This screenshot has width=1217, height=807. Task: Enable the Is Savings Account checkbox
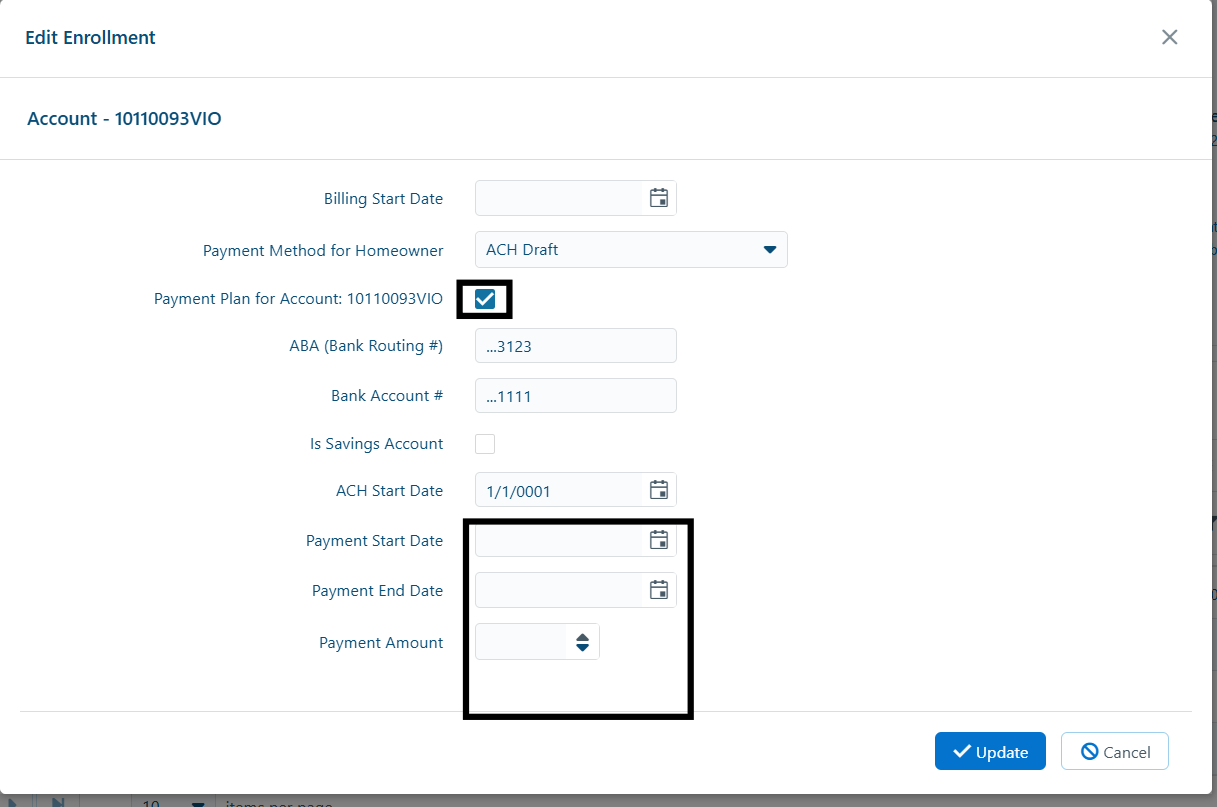point(484,443)
